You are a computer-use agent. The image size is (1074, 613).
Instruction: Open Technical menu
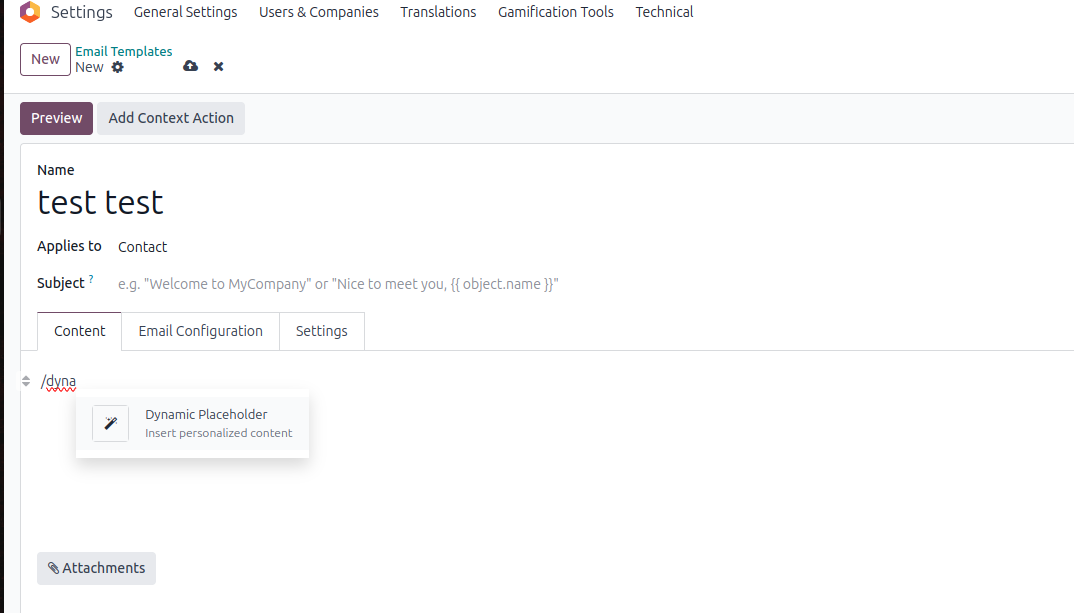[664, 12]
